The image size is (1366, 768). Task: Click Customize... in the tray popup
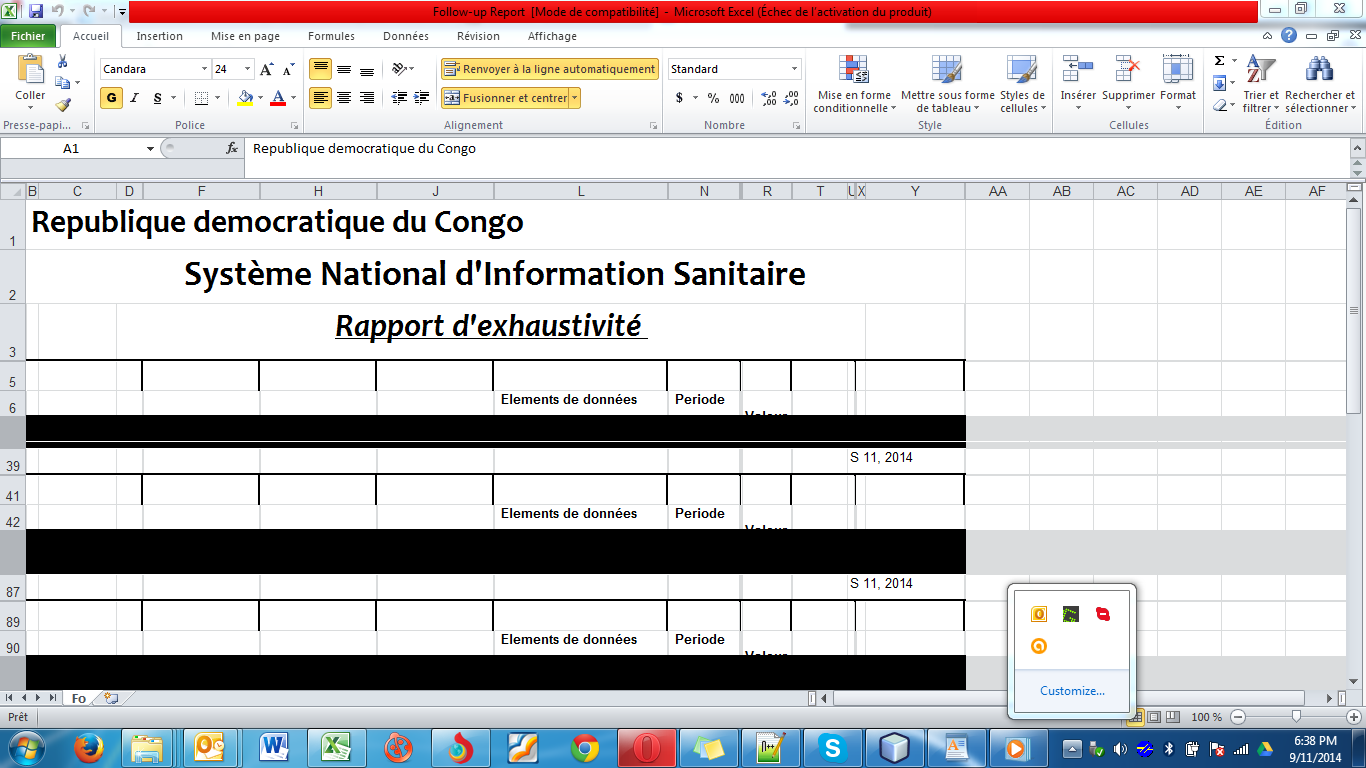click(1072, 691)
